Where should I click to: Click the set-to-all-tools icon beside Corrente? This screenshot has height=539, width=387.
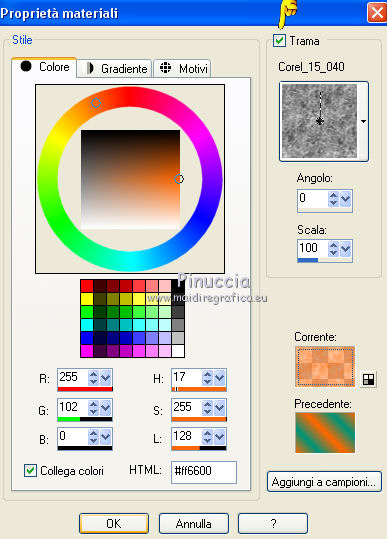pyautogui.click(x=368, y=380)
